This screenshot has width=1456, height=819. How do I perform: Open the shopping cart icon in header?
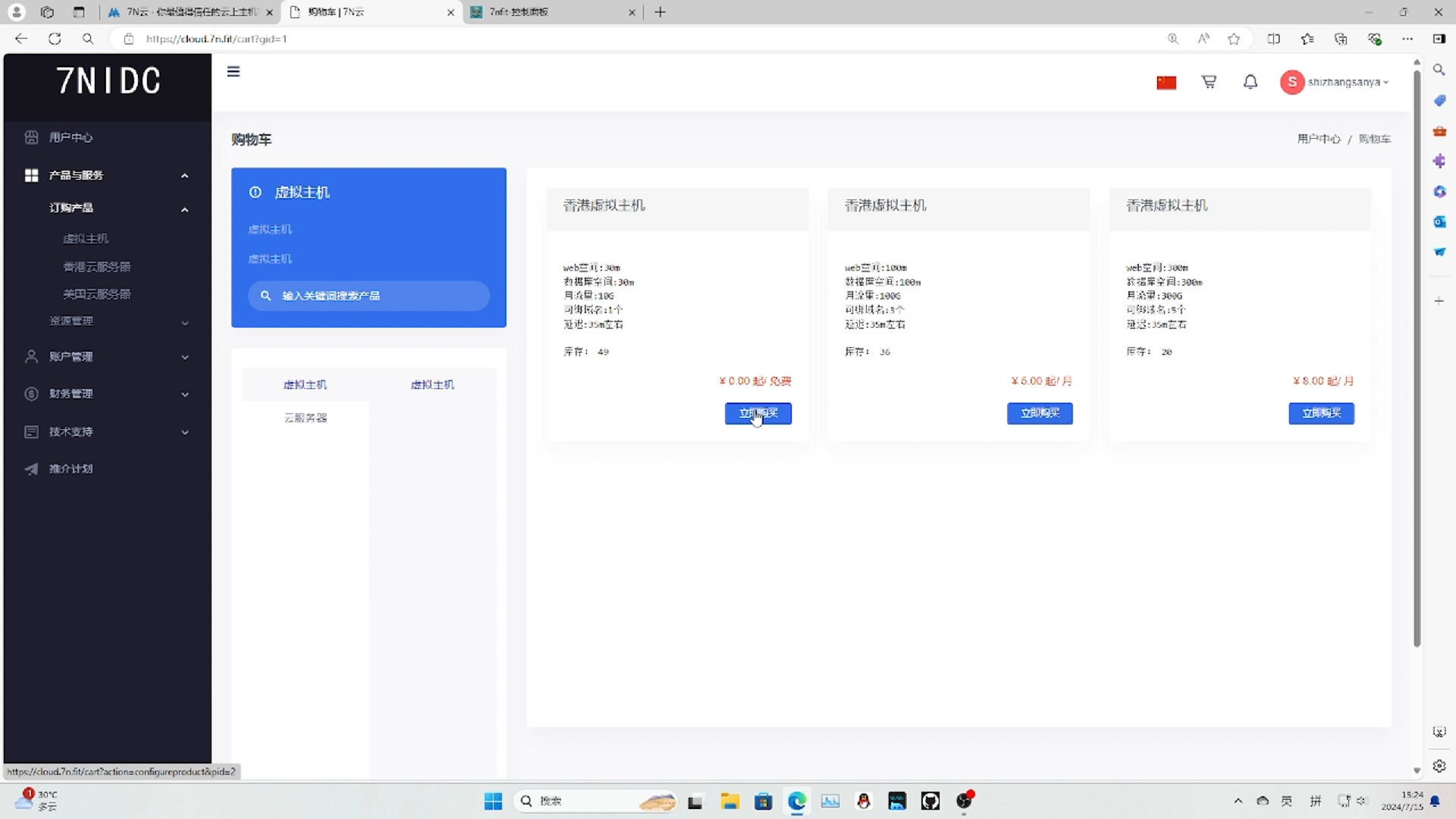point(1209,82)
